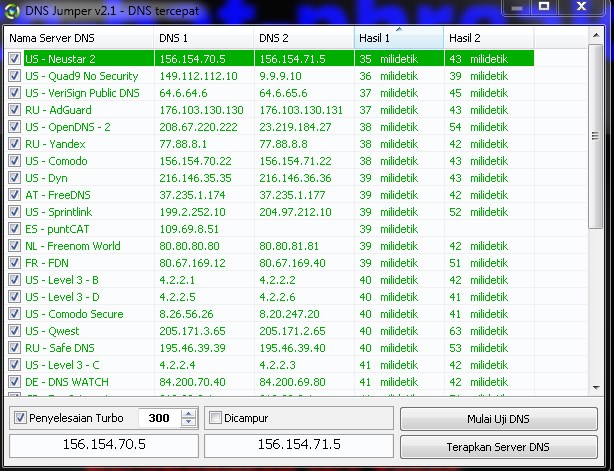The width and height of the screenshot is (614, 471).
Task: Click the primary DNS field 156.154.70.5
Action: [x=104, y=445]
